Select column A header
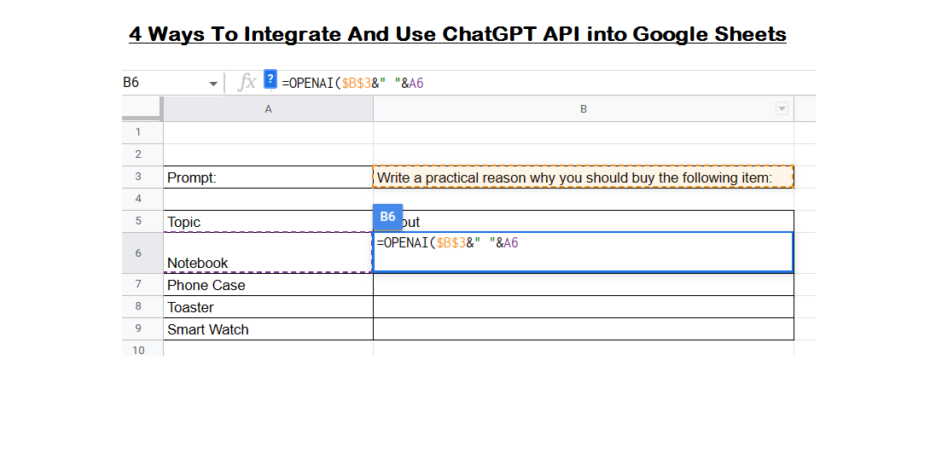 click(x=268, y=109)
